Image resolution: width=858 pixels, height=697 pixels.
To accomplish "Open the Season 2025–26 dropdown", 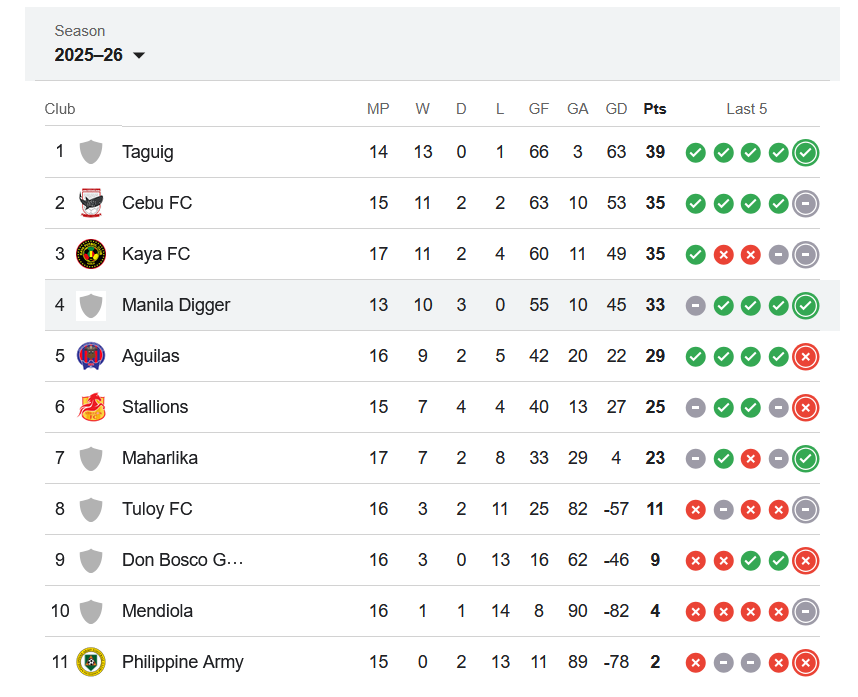I will coord(100,55).
